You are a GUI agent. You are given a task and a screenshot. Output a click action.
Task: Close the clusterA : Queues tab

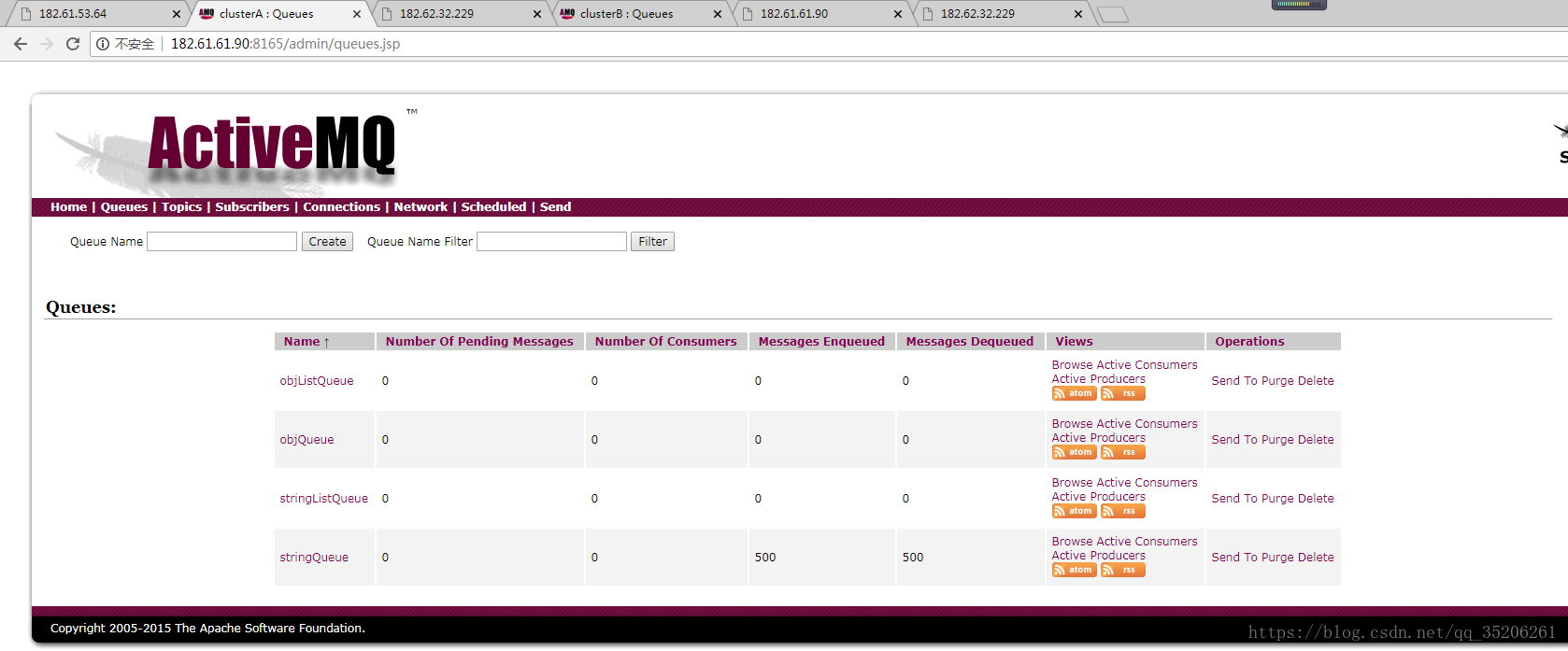click(357, 14)
